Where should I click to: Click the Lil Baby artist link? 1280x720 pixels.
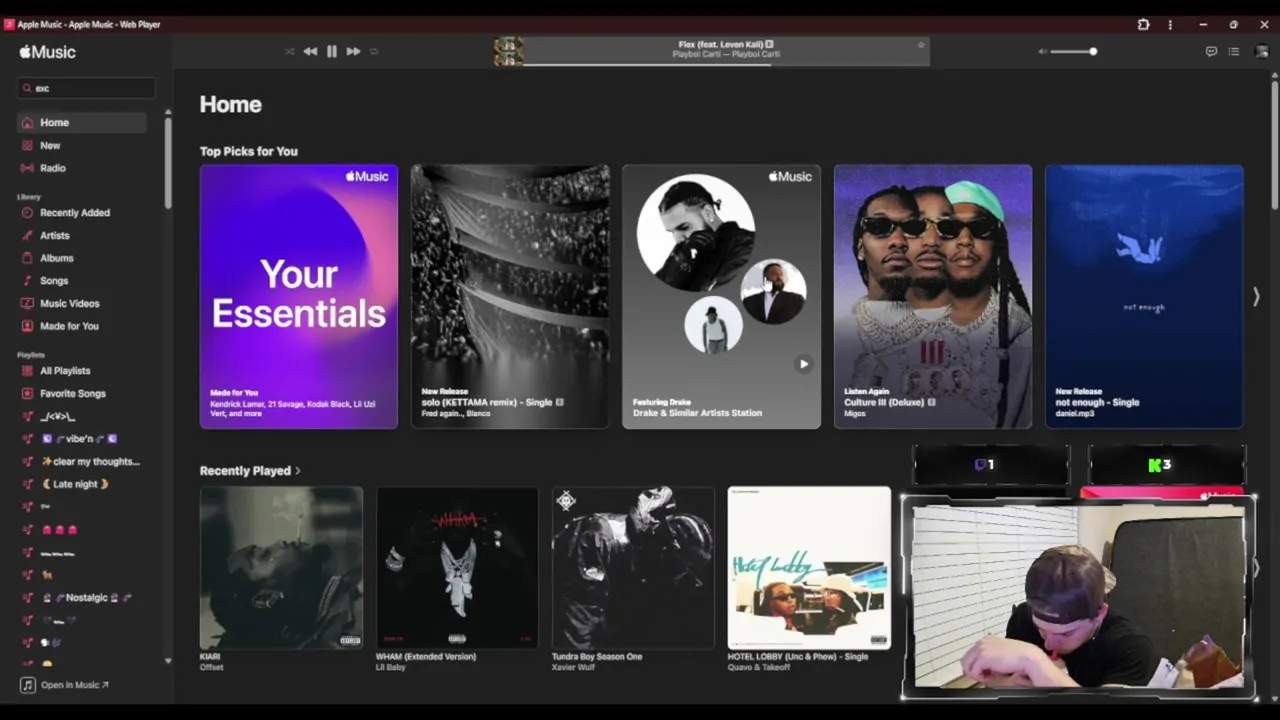pyautogui.click(x=390, y=667)
